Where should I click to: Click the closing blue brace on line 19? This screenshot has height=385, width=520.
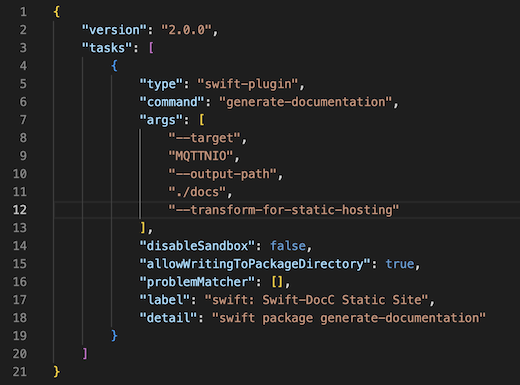pyautogui.click(x=114, y=336)
